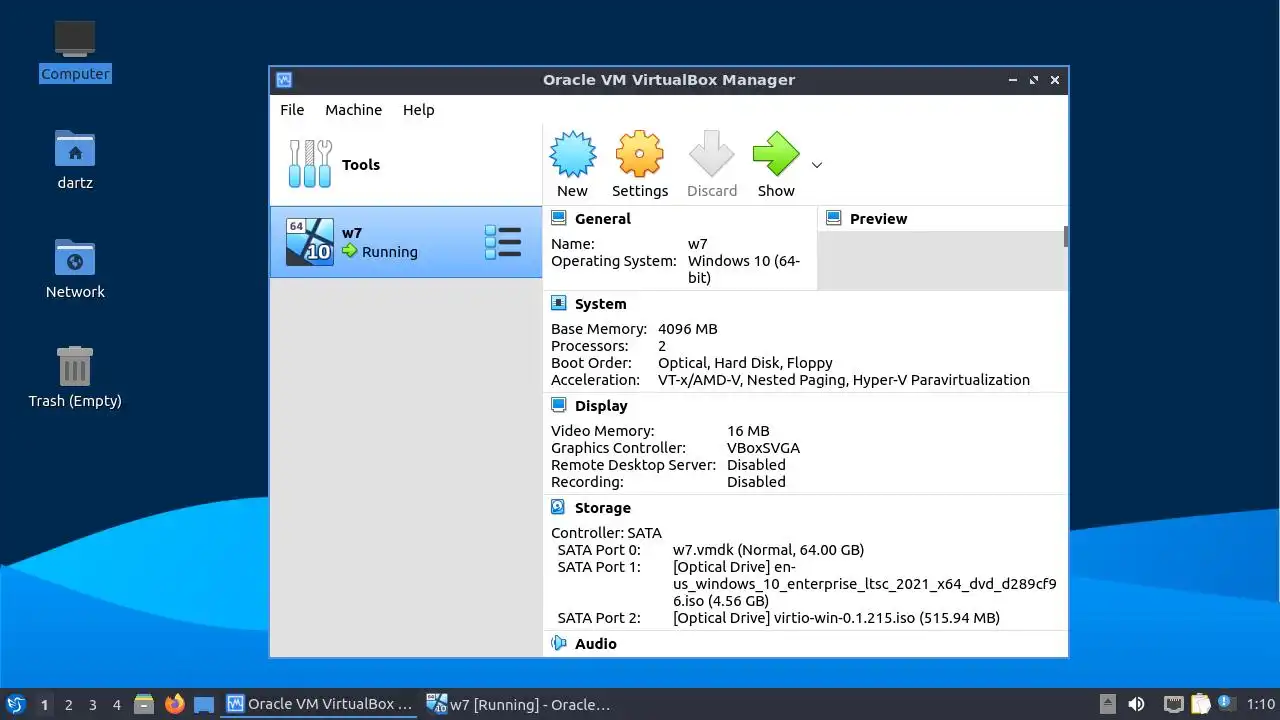Click the Acceleration value text
This screenshot has height=720, width=1280.
(844, 380)
